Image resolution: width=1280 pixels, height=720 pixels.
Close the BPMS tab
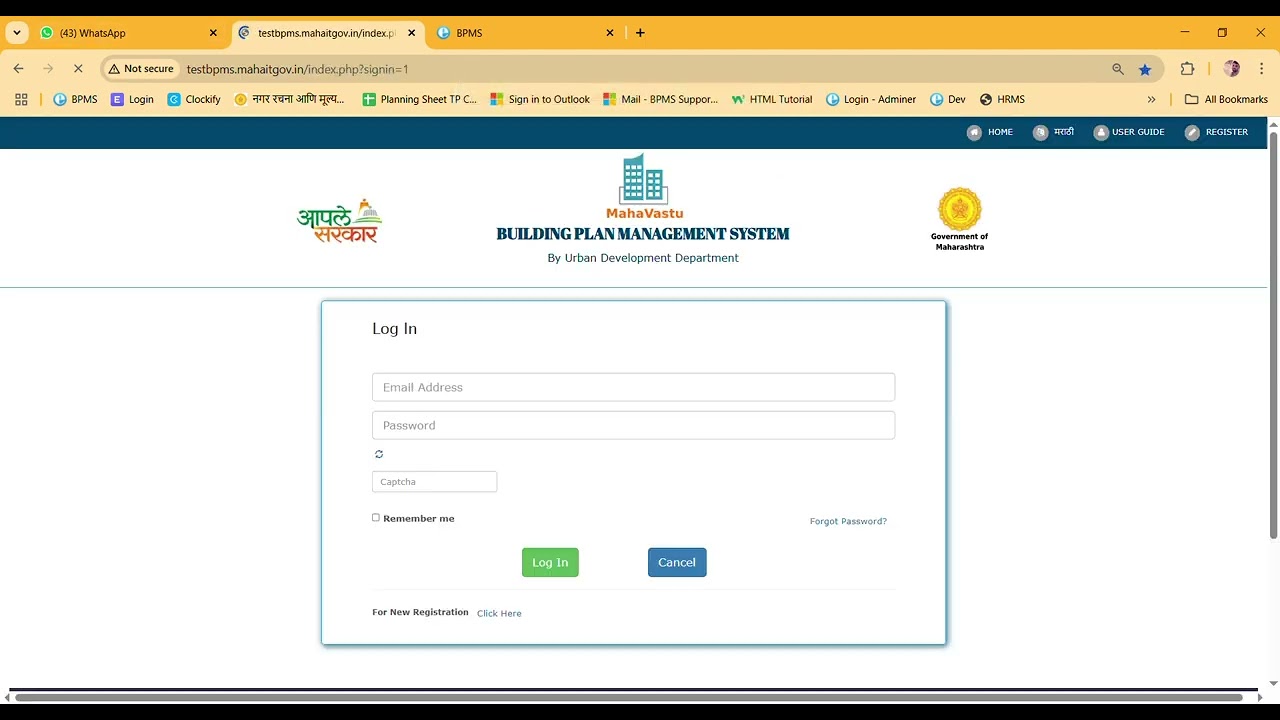pyautogui.click(x=610, y=33)
